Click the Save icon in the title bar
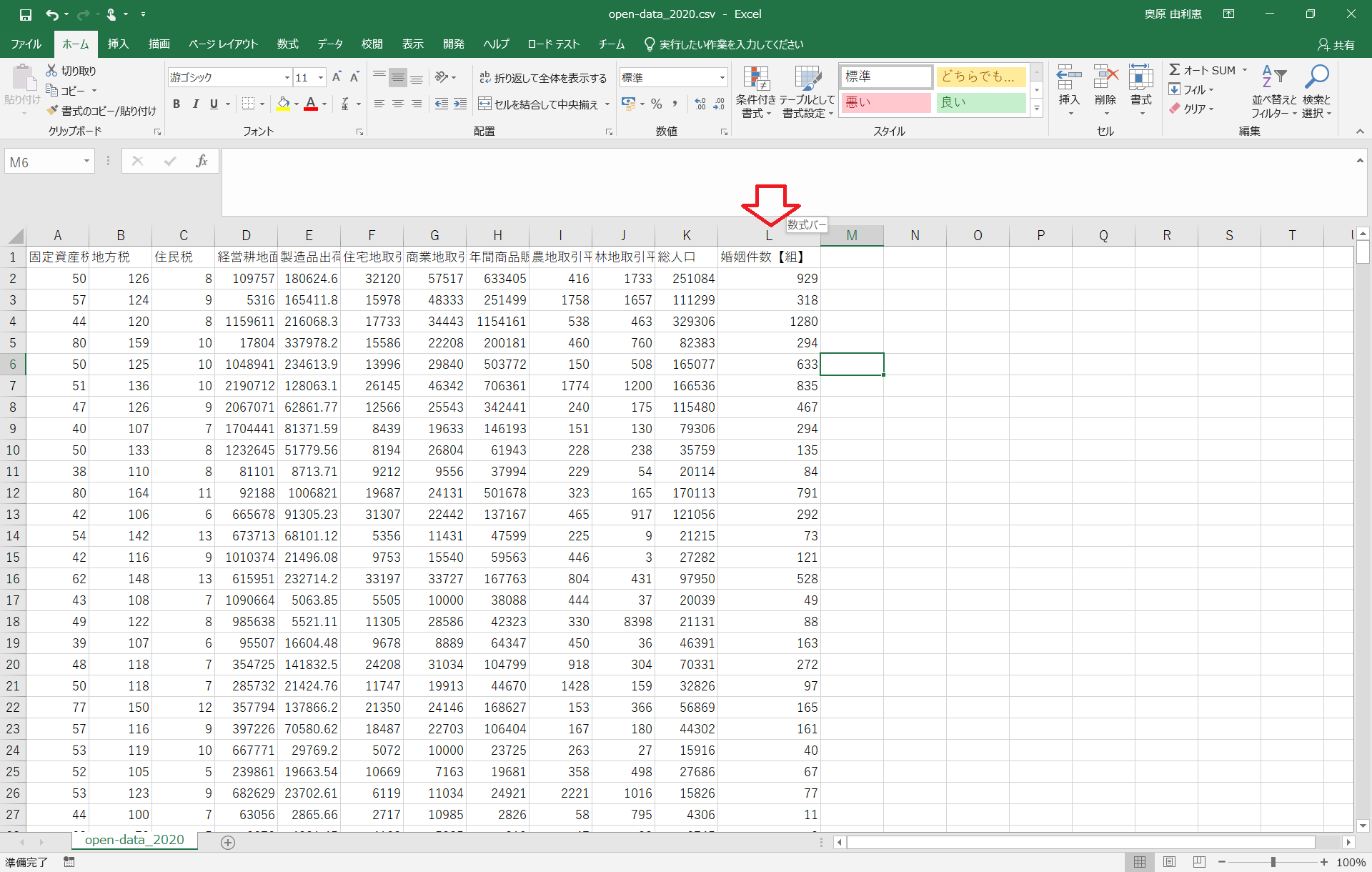The image size is (1372, 872). click(x=26, y=14)
